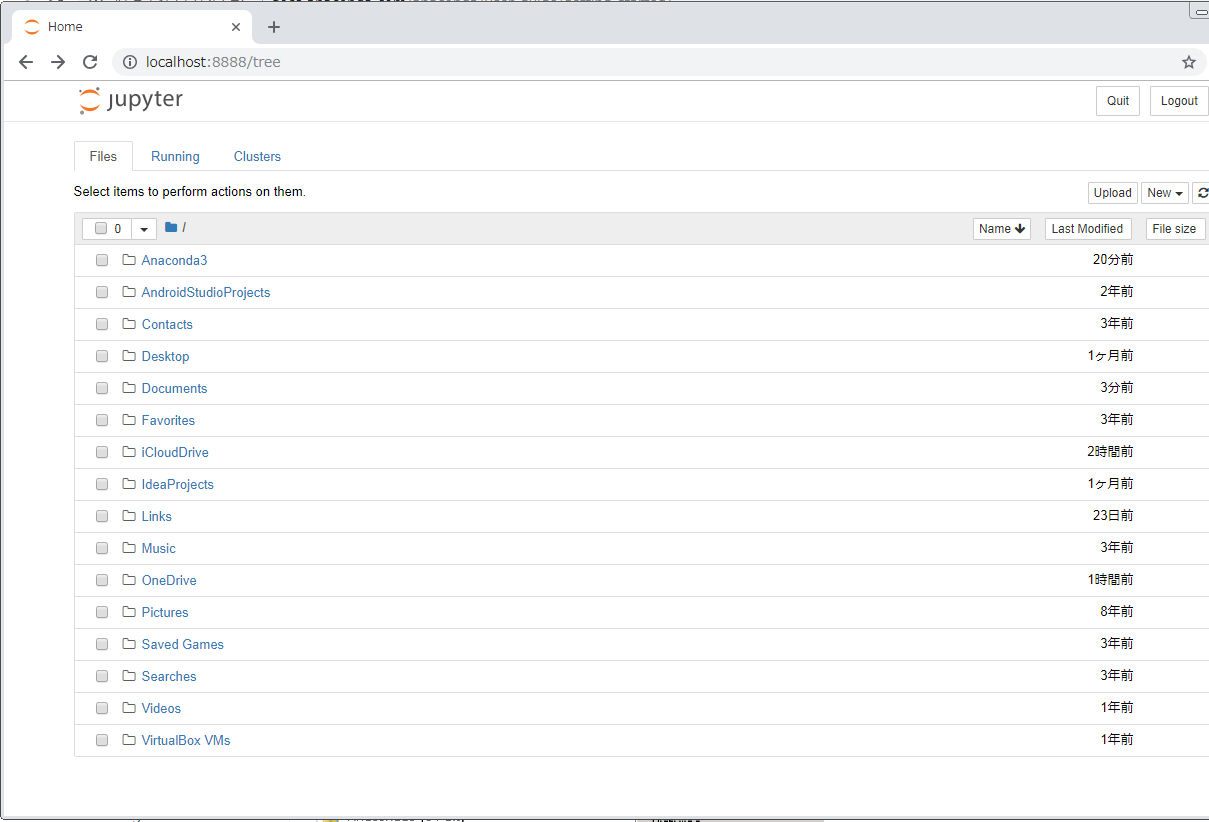Image resolution: width=1209 pixels, height=822 pixels.
Task: Sort by Last Modified
Action: click(x=1088, y=229)
